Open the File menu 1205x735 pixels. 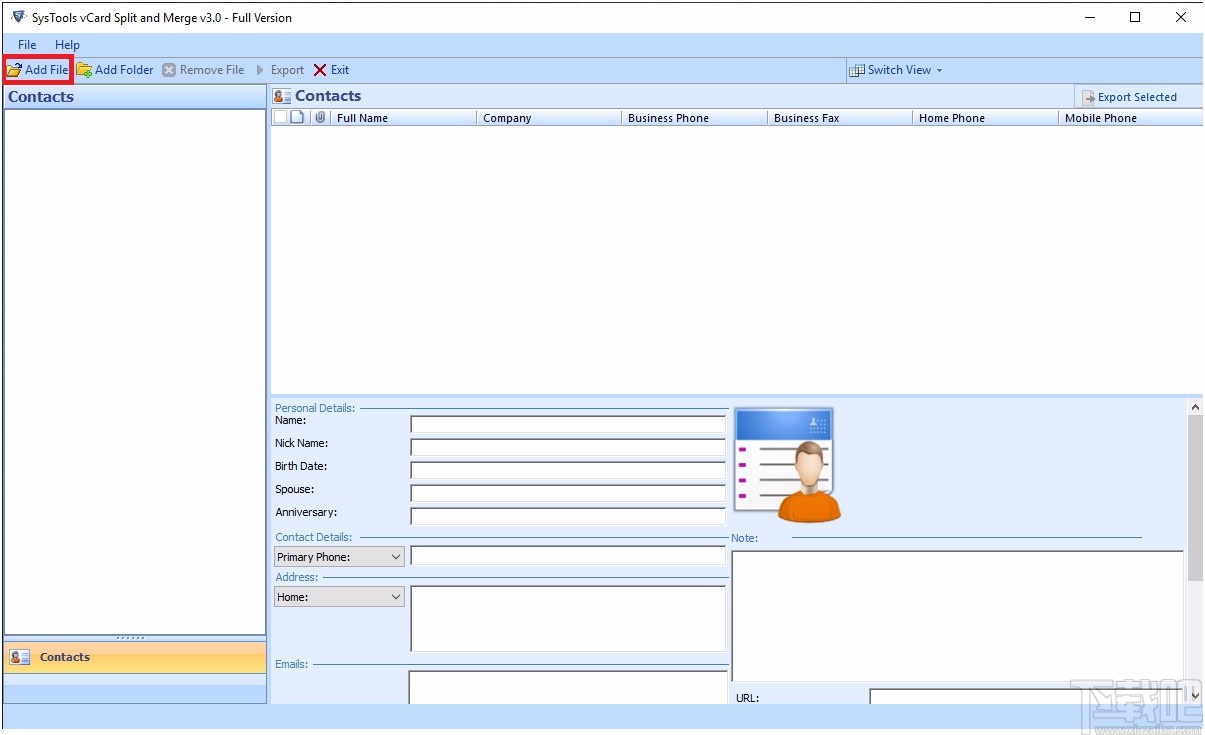25,44
